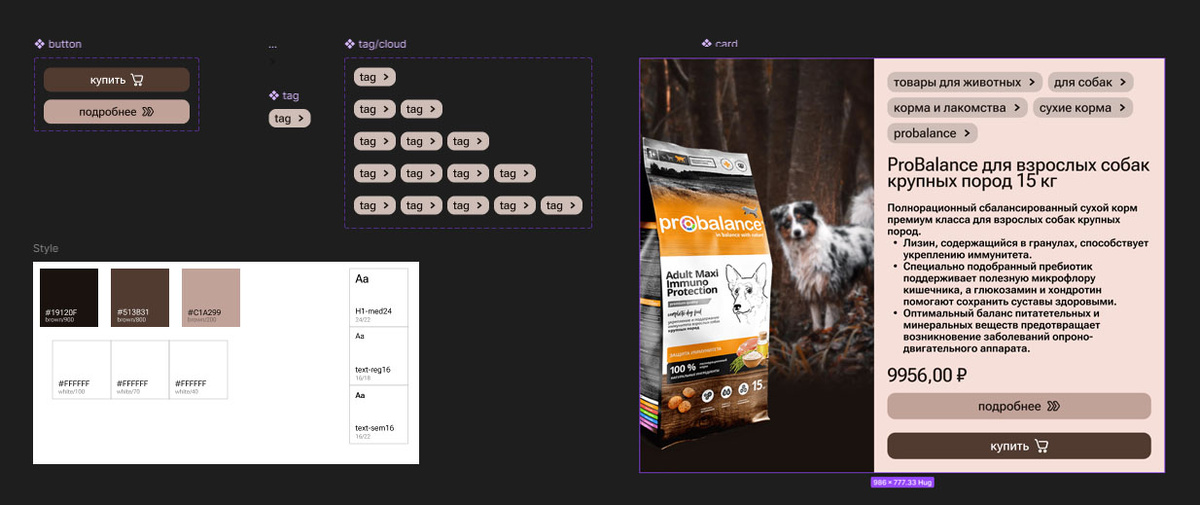
Task: Click "Adult Maxi Immuno Protection" text on the bag
Action: [692, 285]
